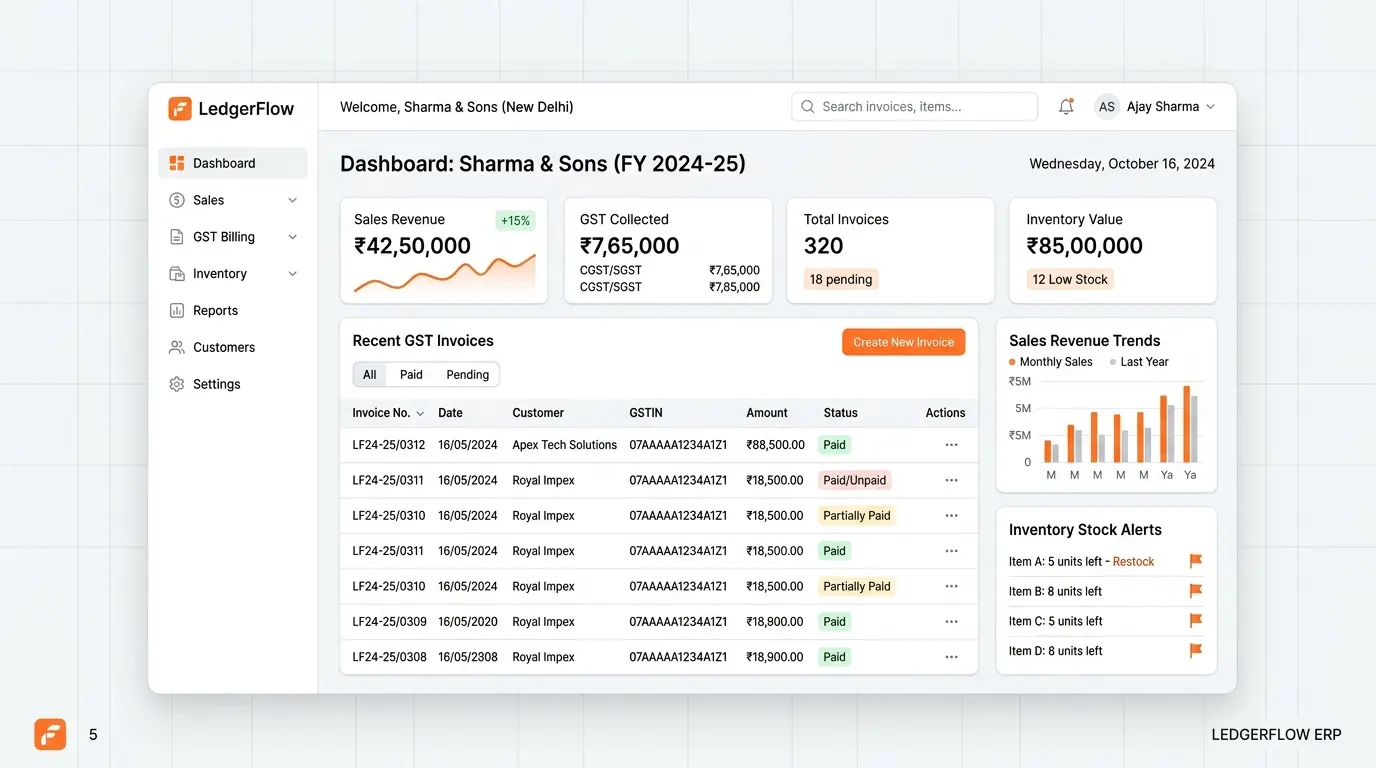The width and height of the screenshot is (1376, 768).
Task: Select the All invoices filter tab
Action: pyautogui.click(x=370, y=375)
